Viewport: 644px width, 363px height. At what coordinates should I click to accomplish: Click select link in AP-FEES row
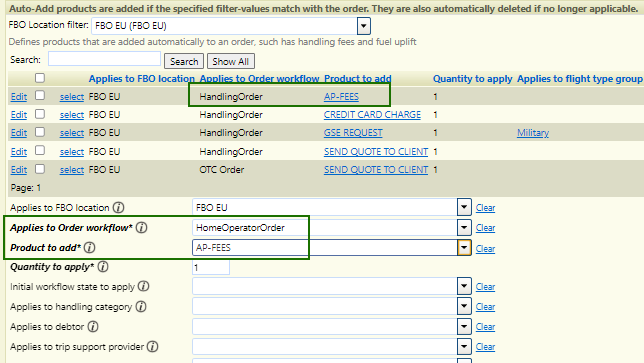coord(72,97)
